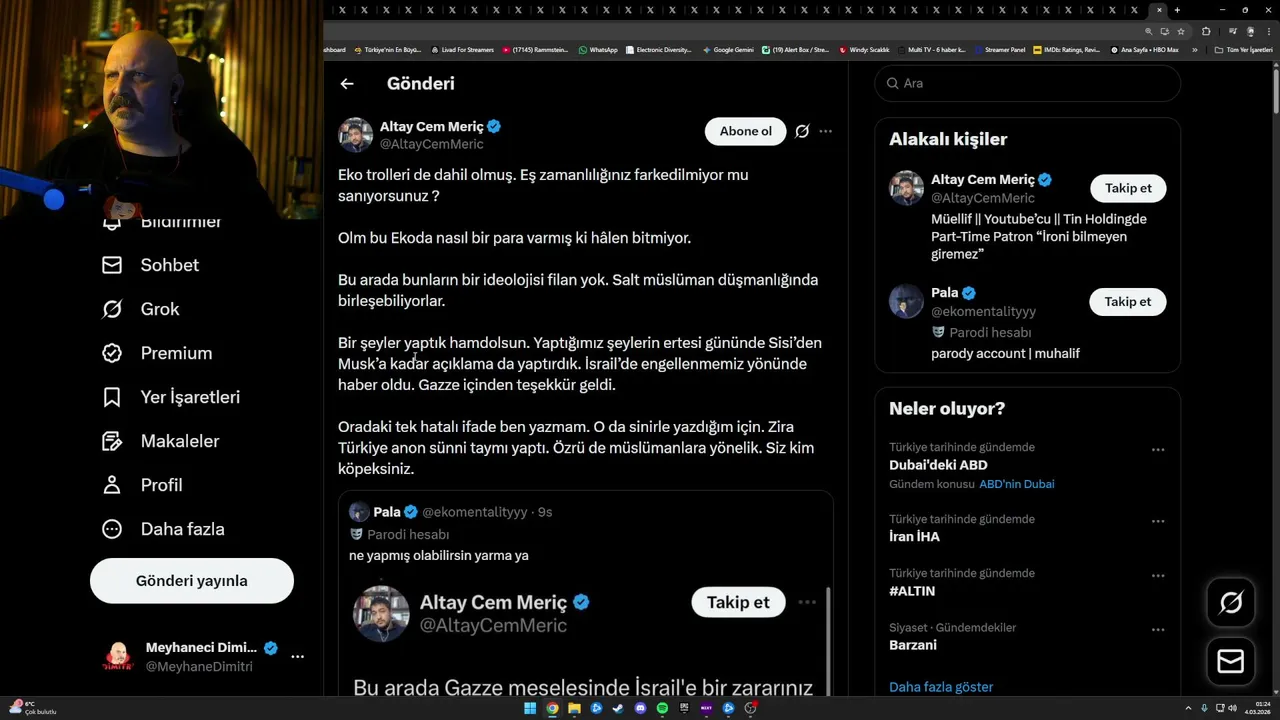Open the Windy: Sıcaklık bookmark

865,49
